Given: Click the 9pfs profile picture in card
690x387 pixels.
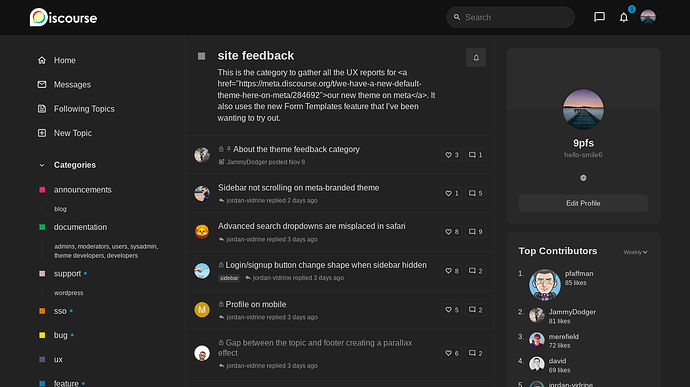Looking at the screenshot, I should pos(583,109).
